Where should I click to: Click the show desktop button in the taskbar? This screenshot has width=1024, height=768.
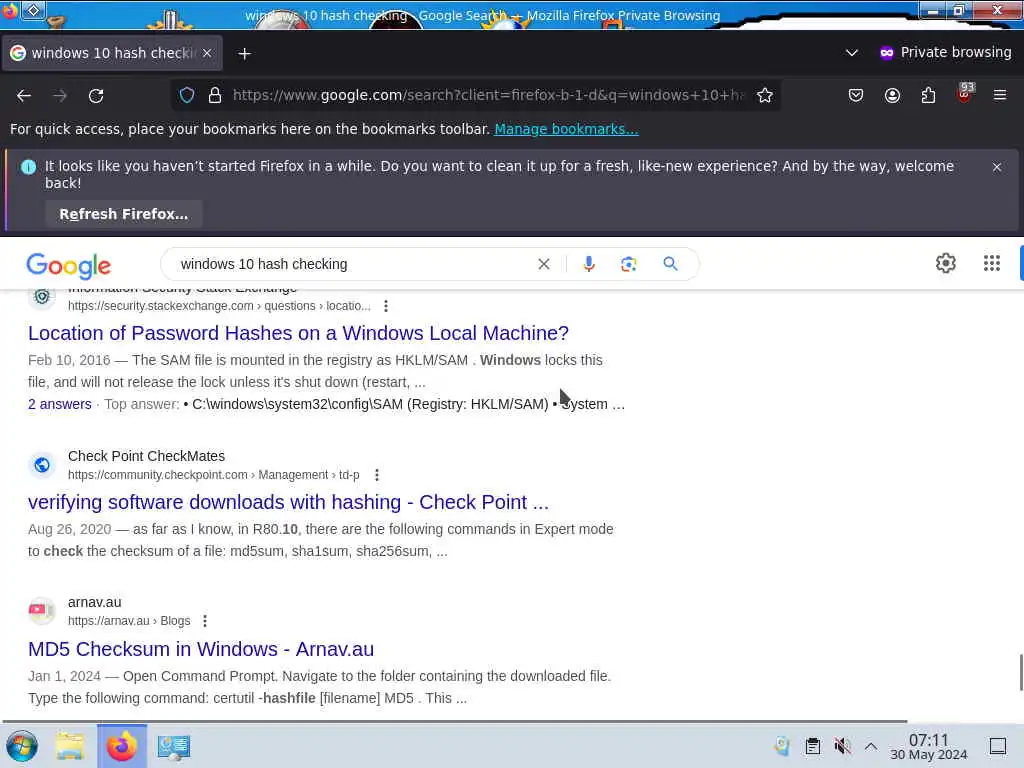click(998, 746)
